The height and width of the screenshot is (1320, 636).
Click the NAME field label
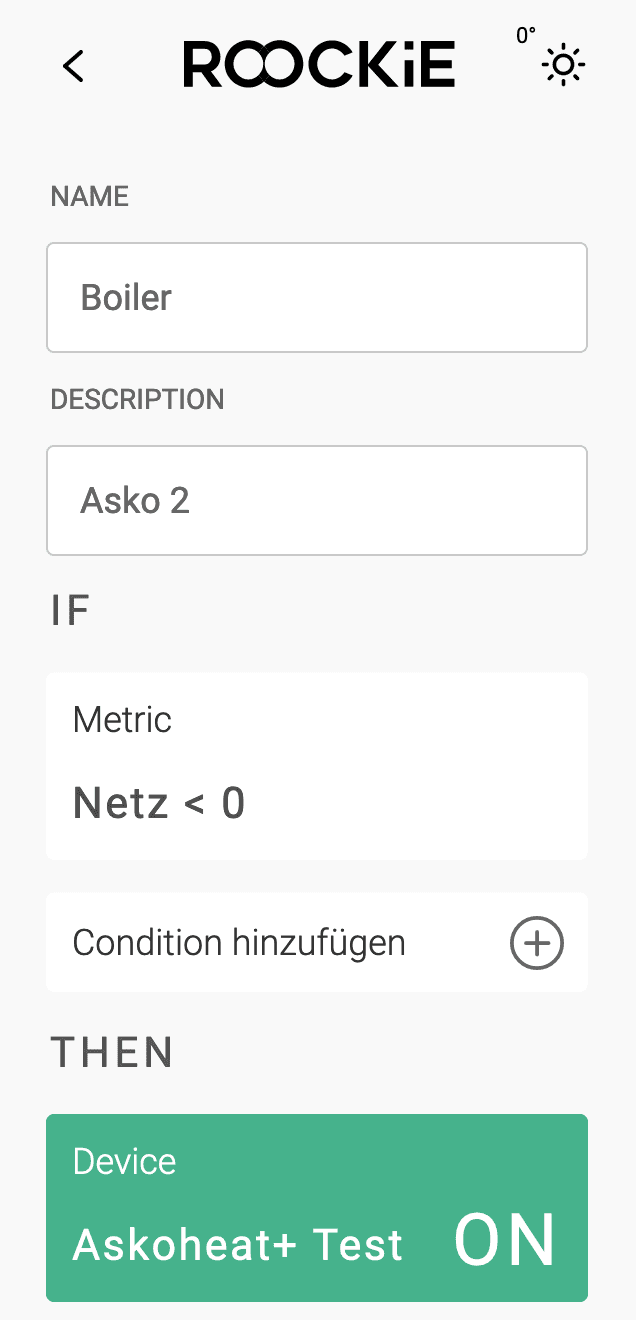[x=90, y=197]
